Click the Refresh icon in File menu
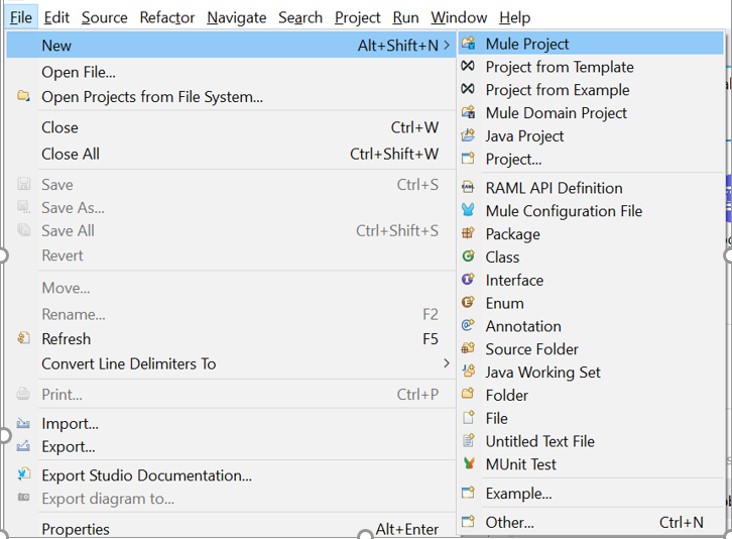Viewport: 732px width, 539px height. [x=23, y=339]
